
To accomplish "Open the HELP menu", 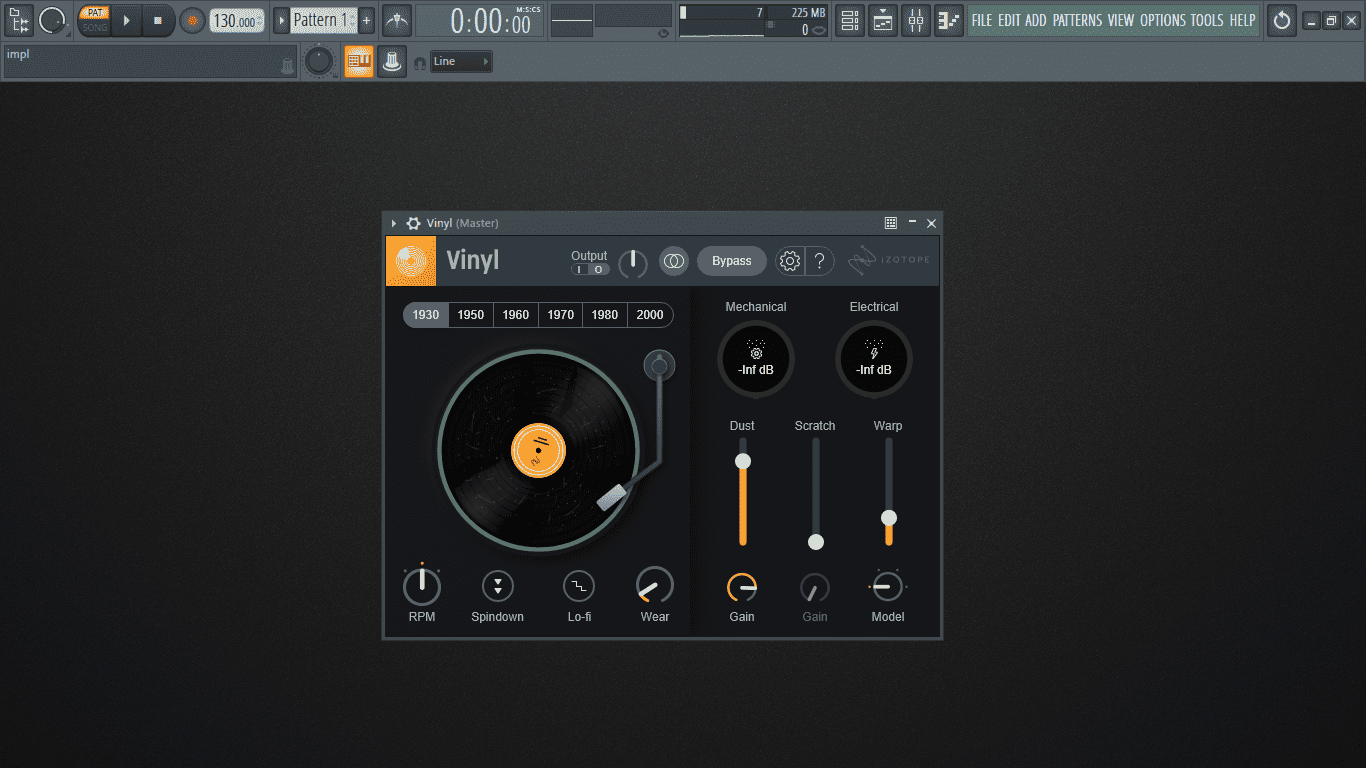I will [x=1242, y=20].
